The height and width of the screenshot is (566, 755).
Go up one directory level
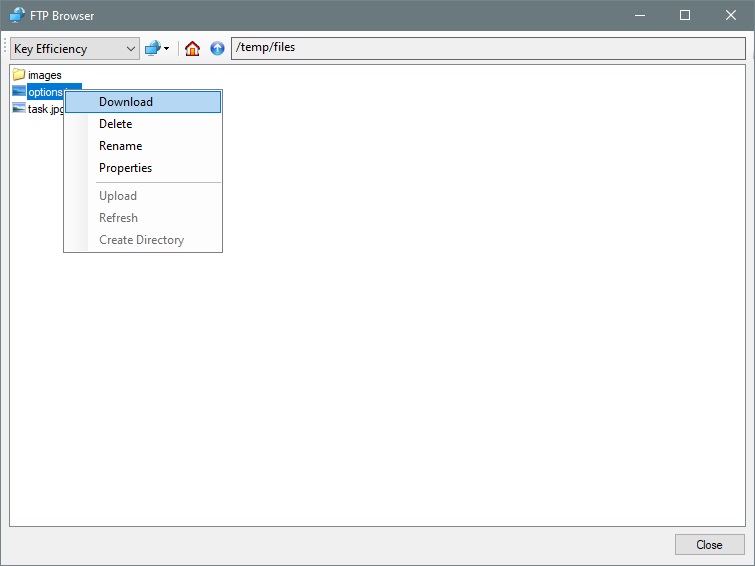pyautogui.click(x=217, y=48)
